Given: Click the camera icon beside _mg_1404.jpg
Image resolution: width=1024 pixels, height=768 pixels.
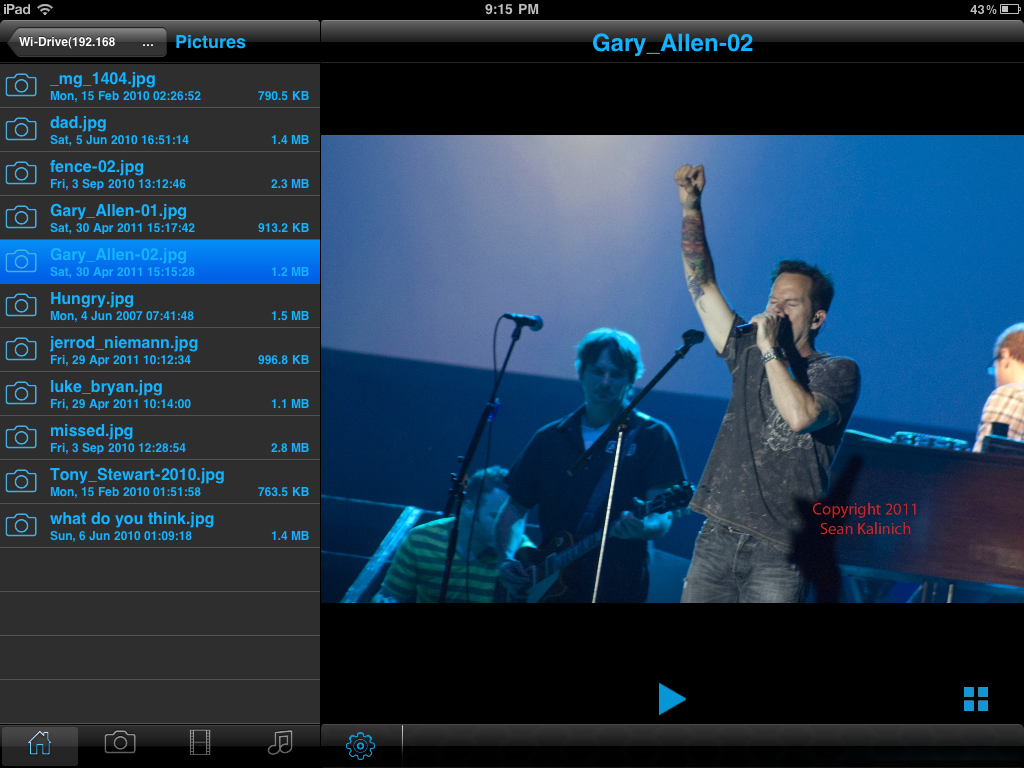Looking at the screenshot, I should click(x=21, y=86).
